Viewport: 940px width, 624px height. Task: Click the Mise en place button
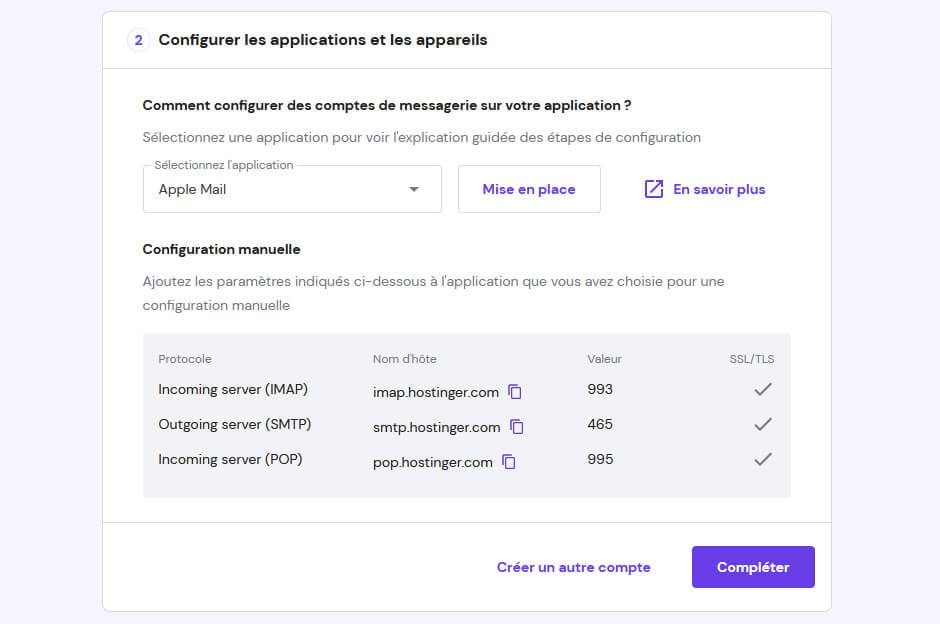coord(529,189)
